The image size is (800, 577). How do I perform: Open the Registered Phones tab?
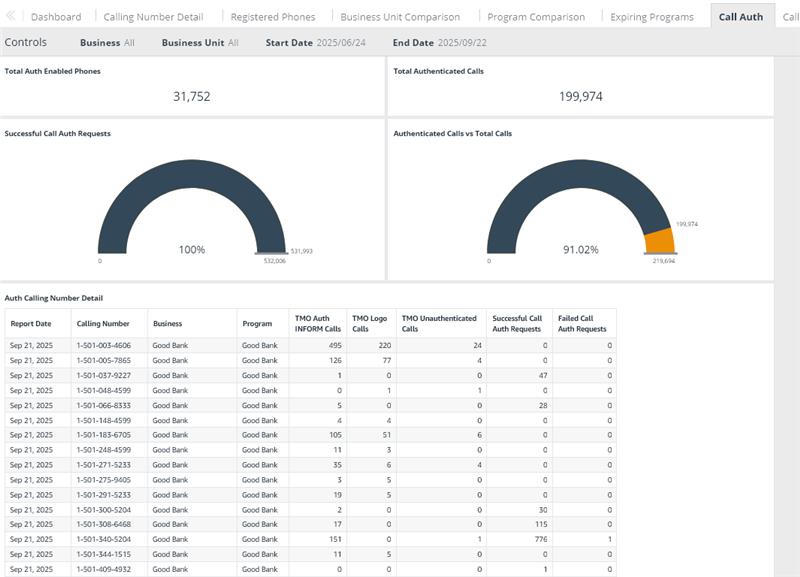click(273, 17)
